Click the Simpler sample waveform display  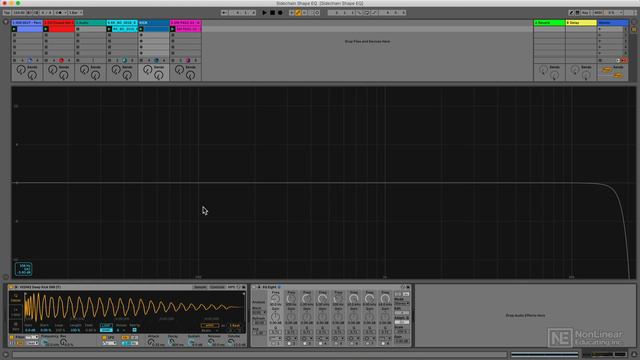(x=134, y=307)
